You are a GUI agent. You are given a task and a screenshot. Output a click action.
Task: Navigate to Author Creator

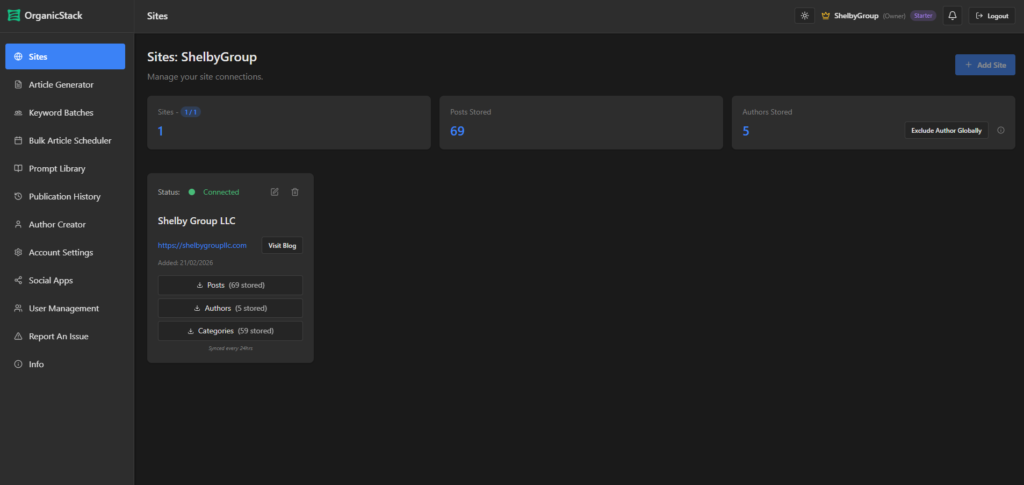pyautogui.click(x=57, y=225)
